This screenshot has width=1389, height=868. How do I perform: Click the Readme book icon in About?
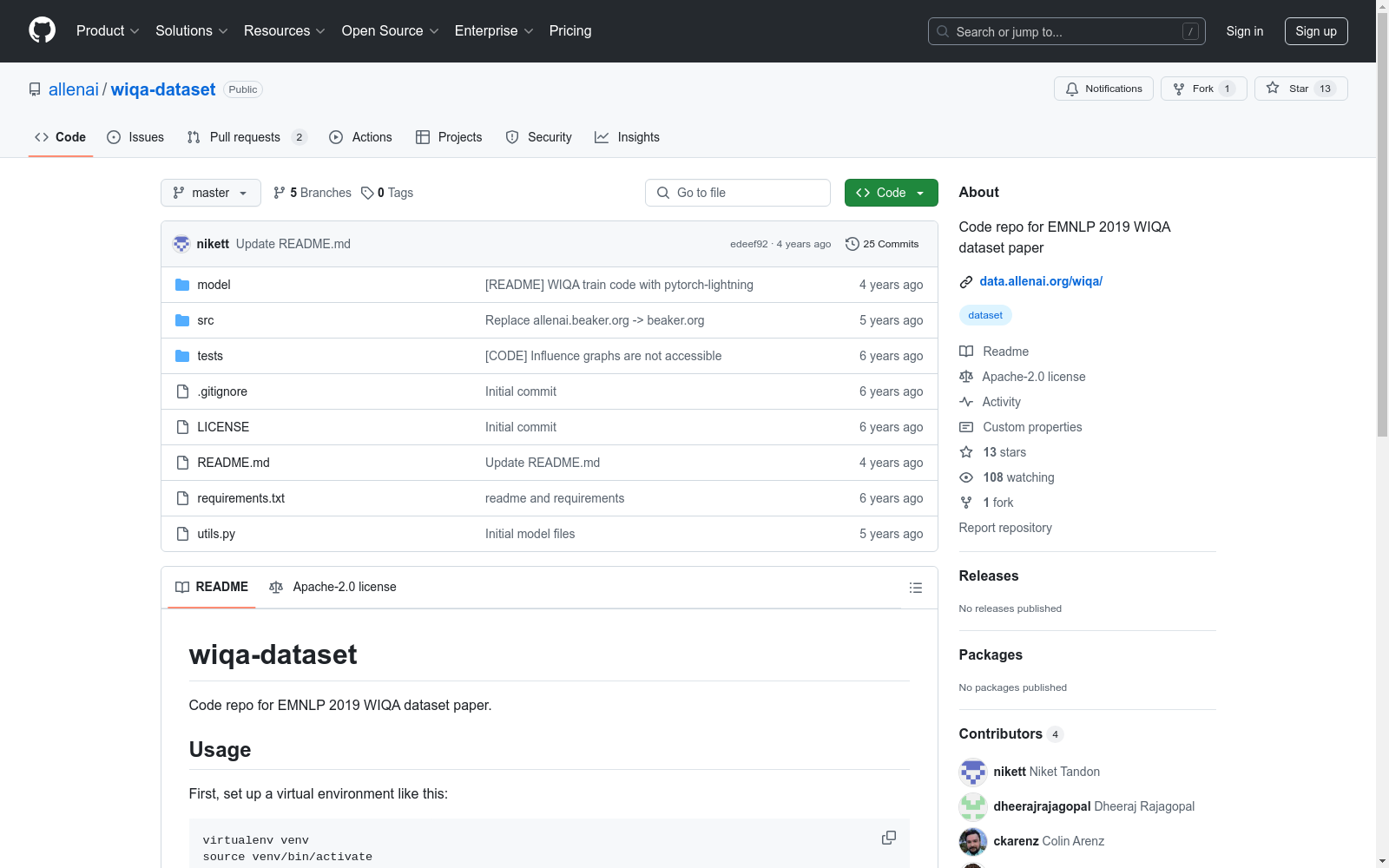coord(966,352)
